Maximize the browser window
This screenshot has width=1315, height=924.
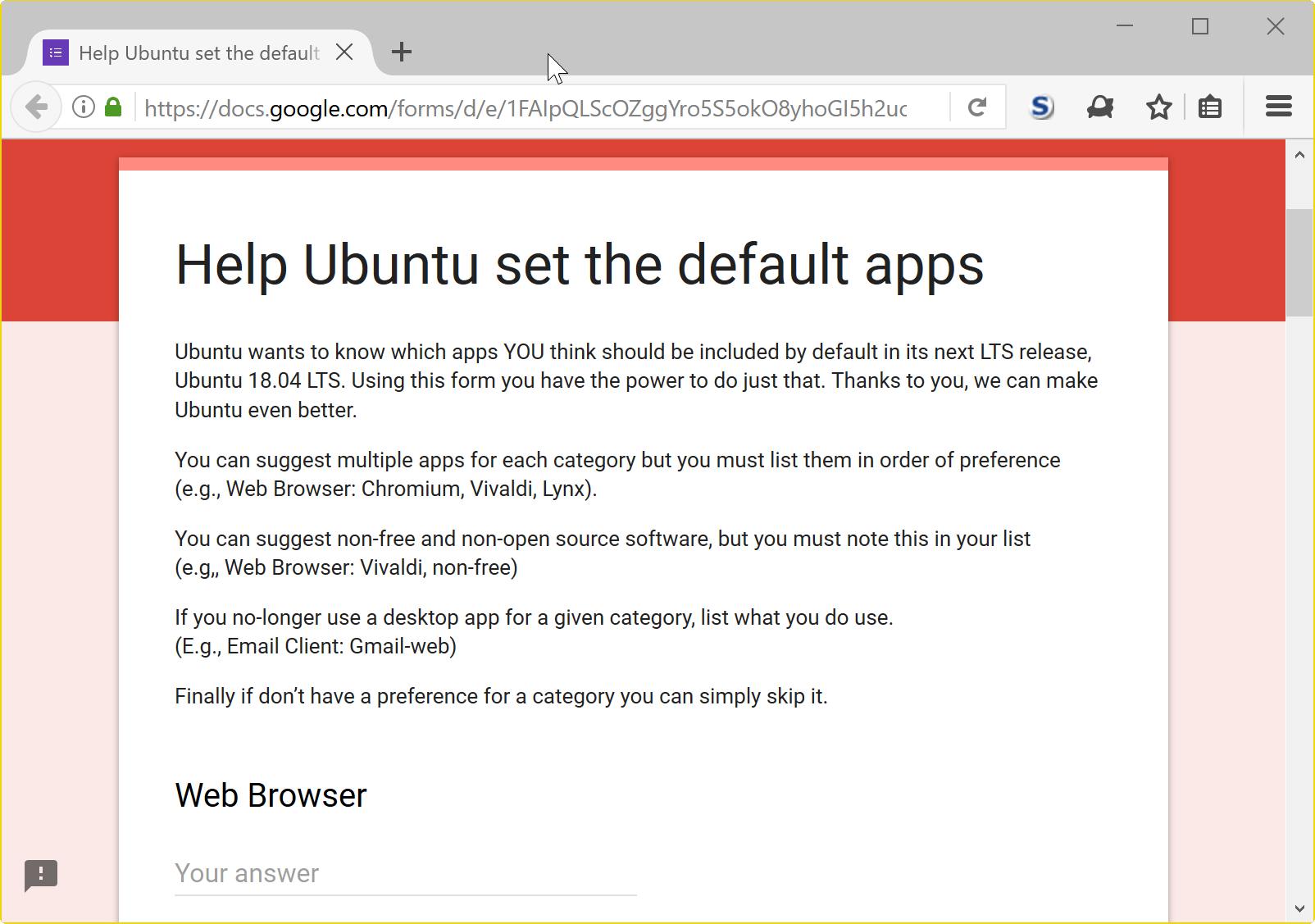pyautogui.click(x=1200, y=26)
